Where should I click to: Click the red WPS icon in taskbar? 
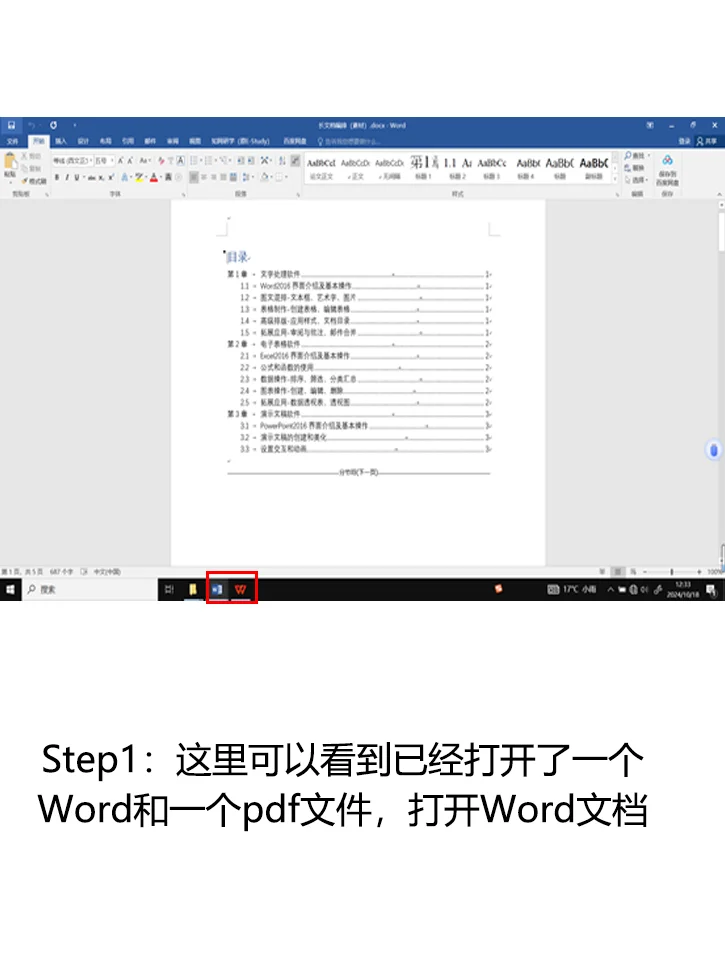click(x=241, y=590)
